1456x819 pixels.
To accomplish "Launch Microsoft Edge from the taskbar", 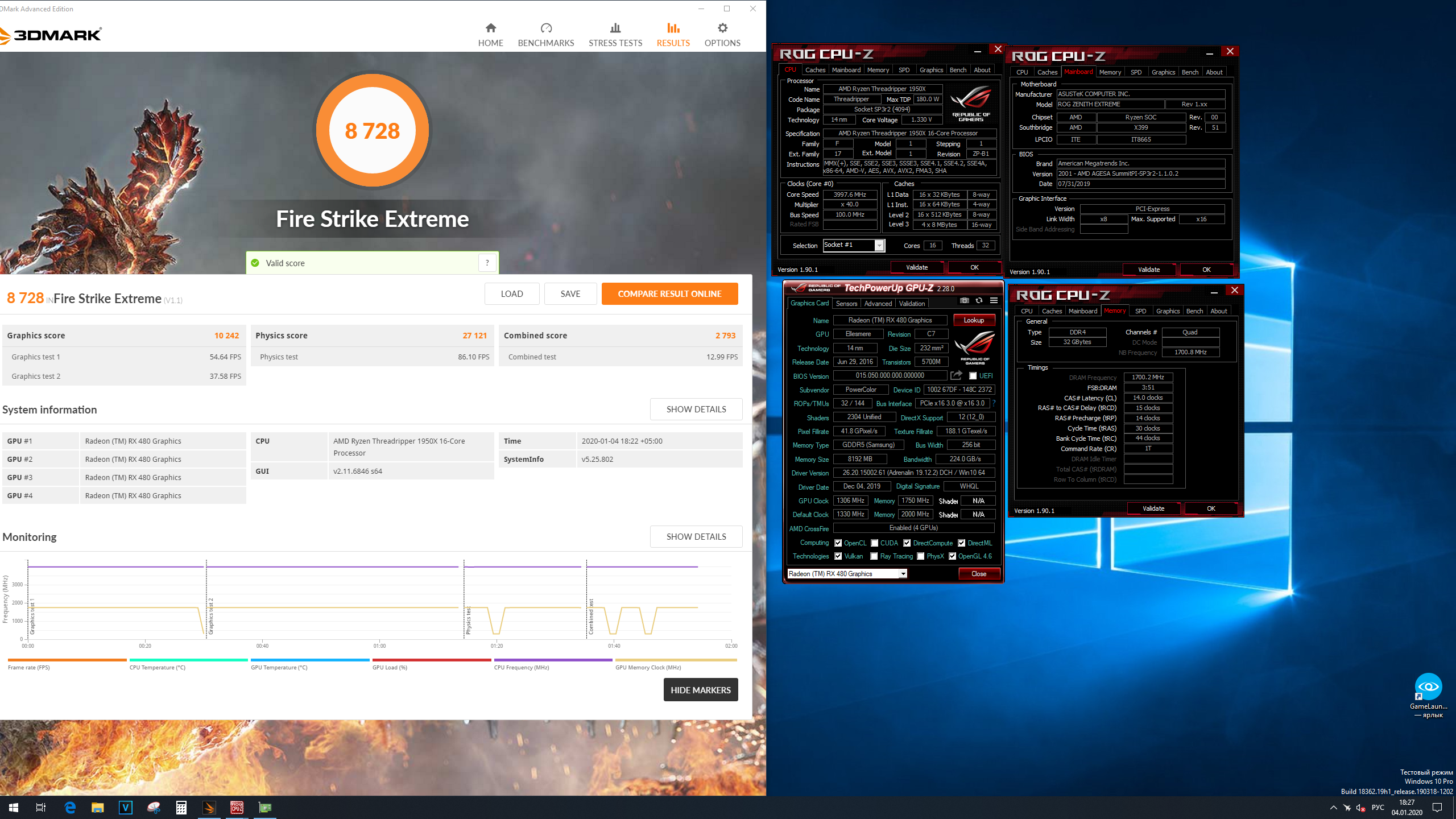I will coord(70,807).
